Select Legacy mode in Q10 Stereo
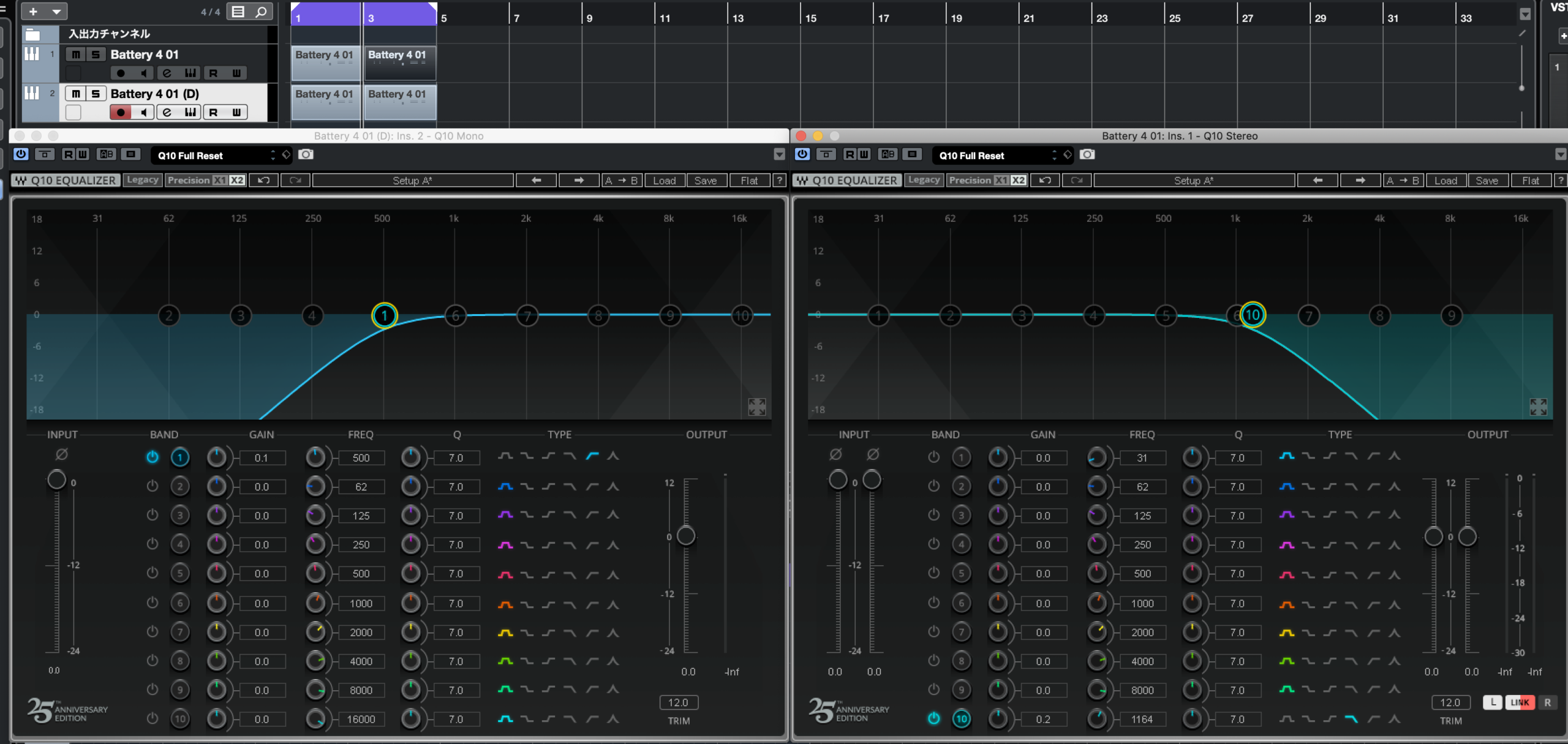 click(x=924, y=180)
